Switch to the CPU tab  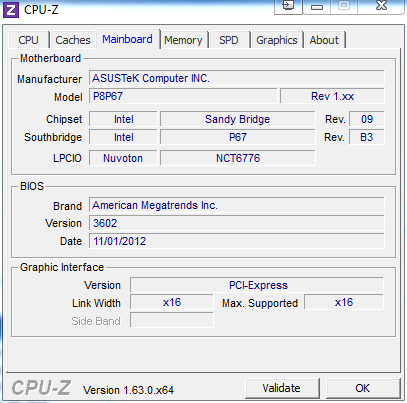(x=29, y=40)
